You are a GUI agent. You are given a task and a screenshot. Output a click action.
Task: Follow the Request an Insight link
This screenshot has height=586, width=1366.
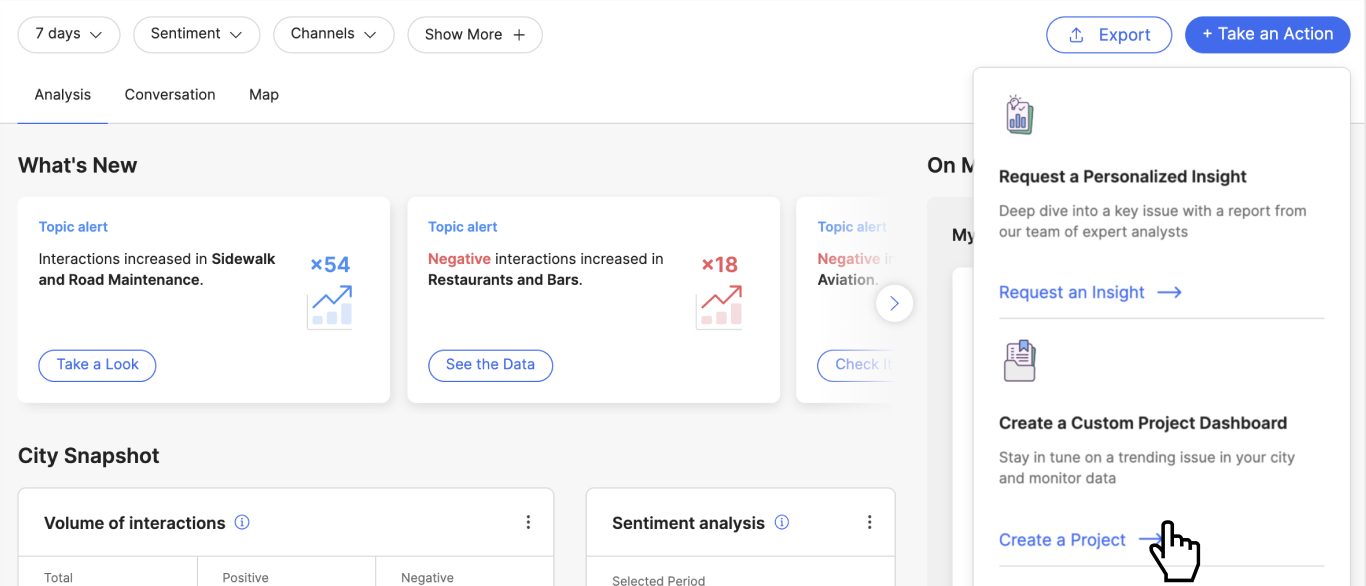click(1091, 292)
